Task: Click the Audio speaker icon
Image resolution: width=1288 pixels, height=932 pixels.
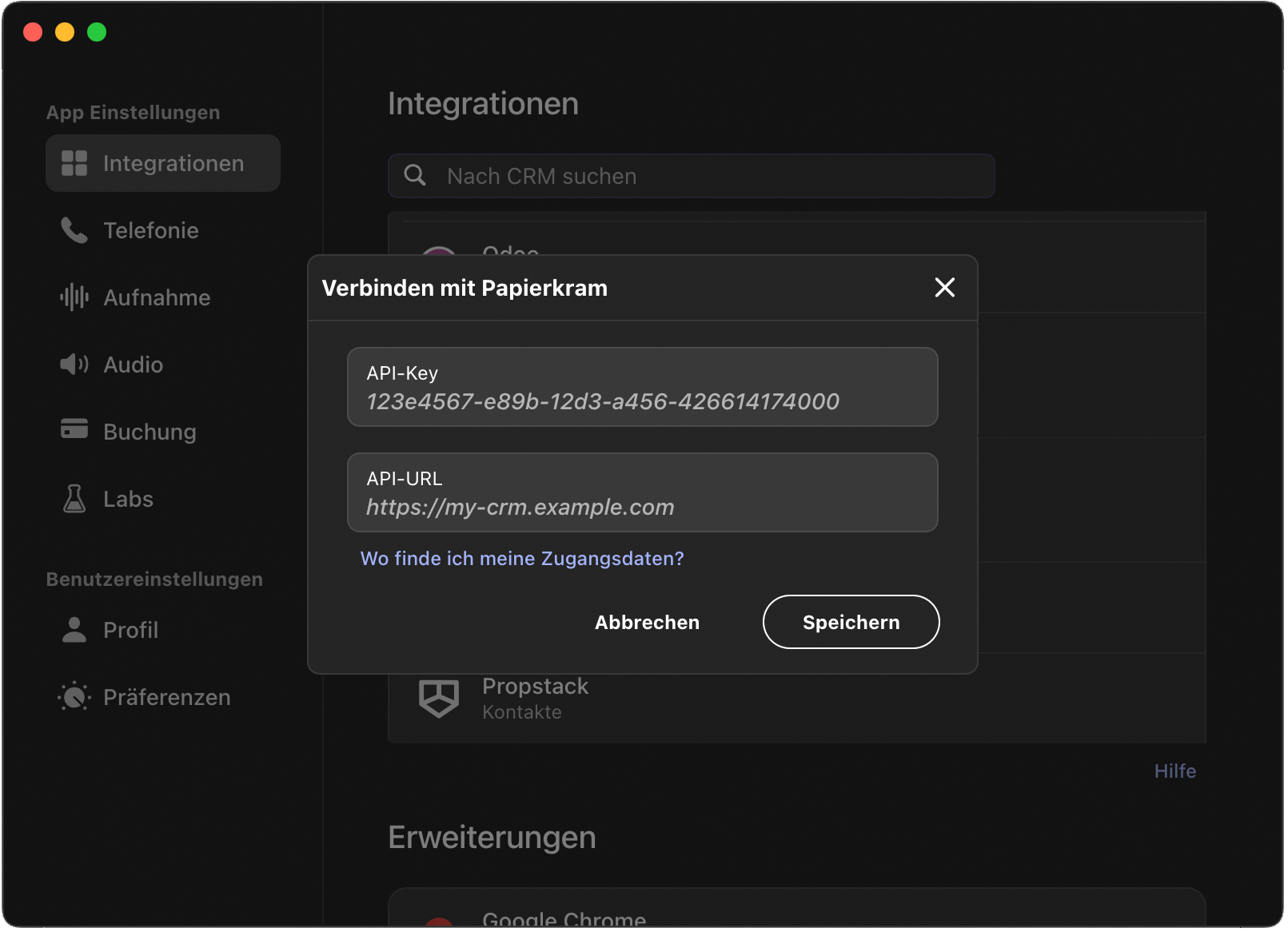Action: tap(74, 364)
